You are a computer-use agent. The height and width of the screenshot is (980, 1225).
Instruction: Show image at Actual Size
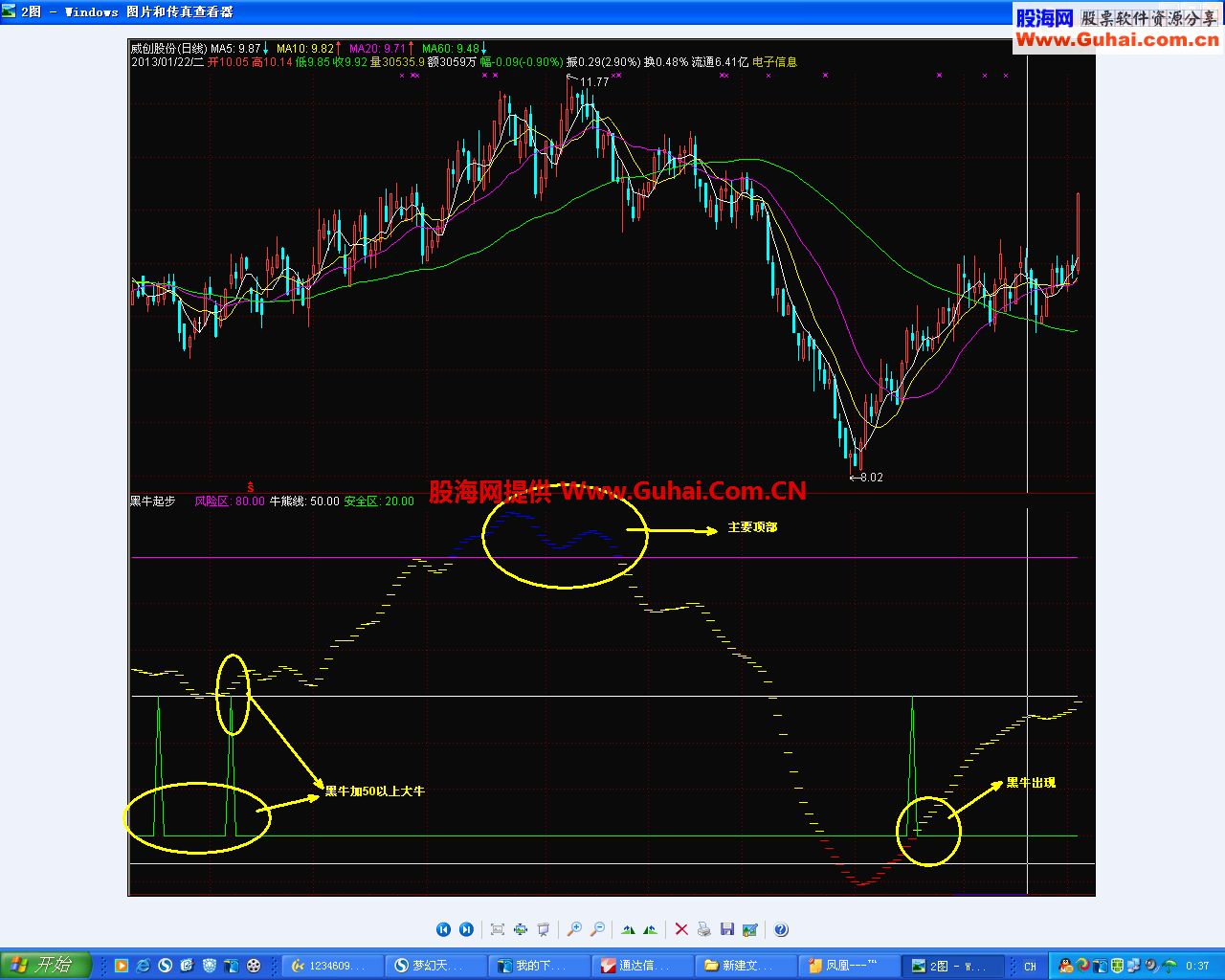(521, 929)
